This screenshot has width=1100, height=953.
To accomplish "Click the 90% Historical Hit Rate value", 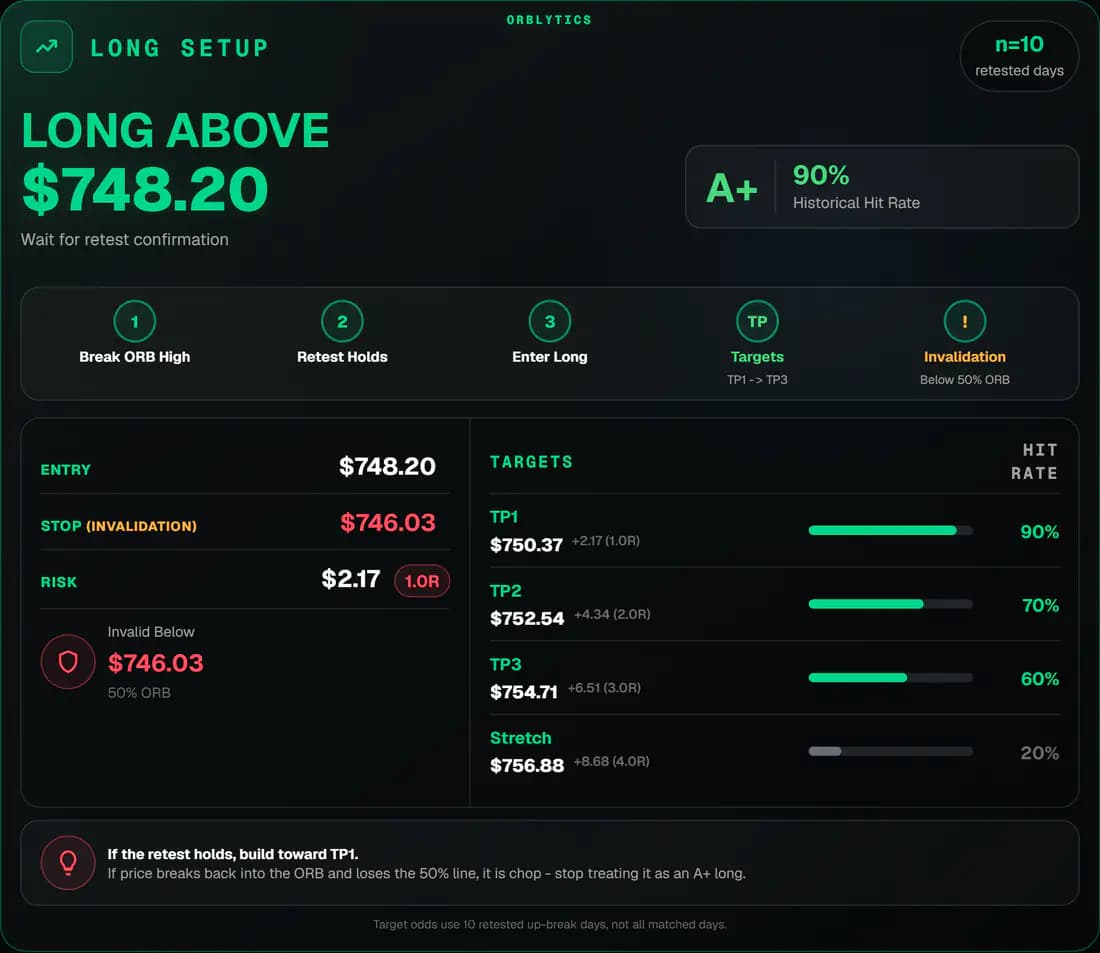I will [821, 175].
